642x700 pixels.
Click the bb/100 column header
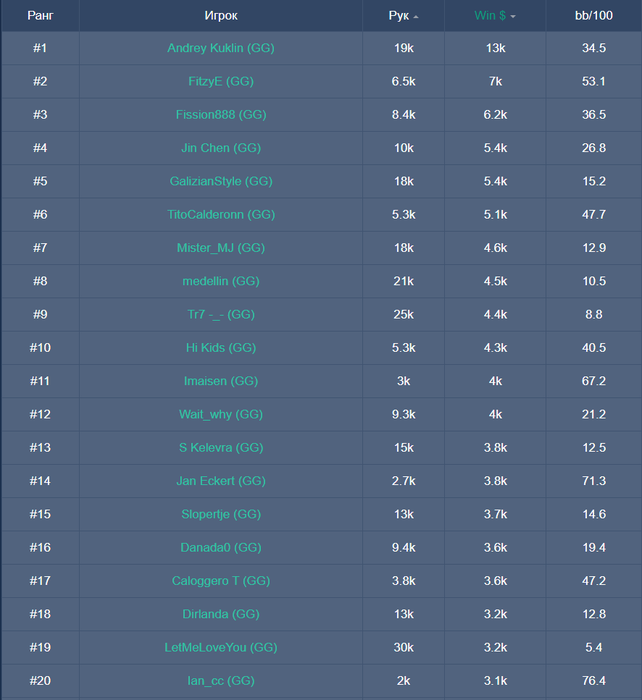pyautogui.click(x=596, y=16)
